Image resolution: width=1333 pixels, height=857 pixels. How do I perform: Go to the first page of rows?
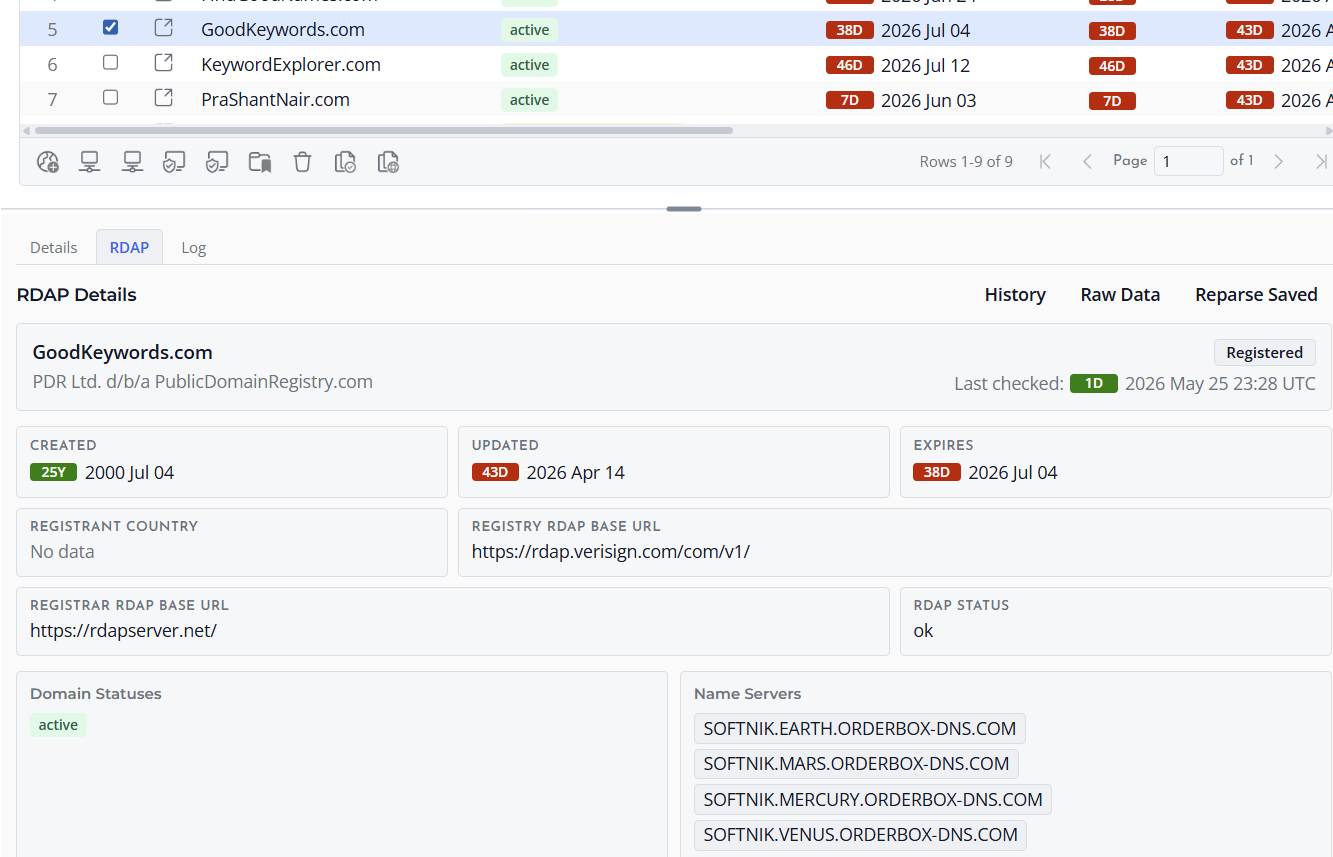tap(1045, 161)
